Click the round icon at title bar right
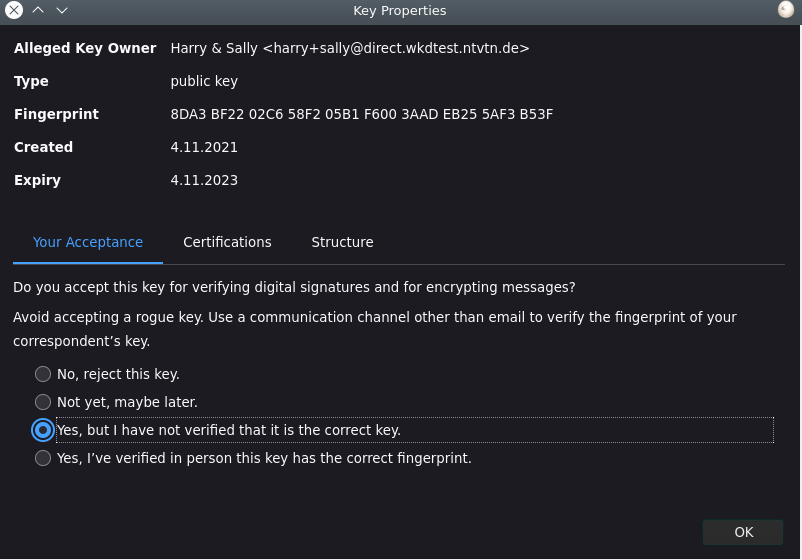The width and height of the screenshot is (802, 560). [786, 10]
